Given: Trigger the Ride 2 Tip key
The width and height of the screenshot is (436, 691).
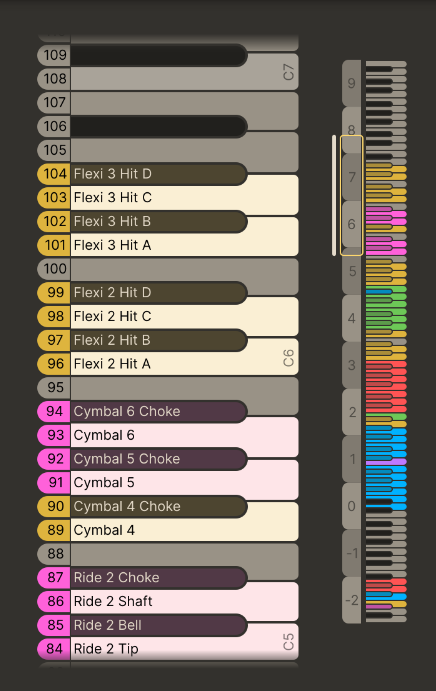Looking at the screenshot, I should click(184, 649).
